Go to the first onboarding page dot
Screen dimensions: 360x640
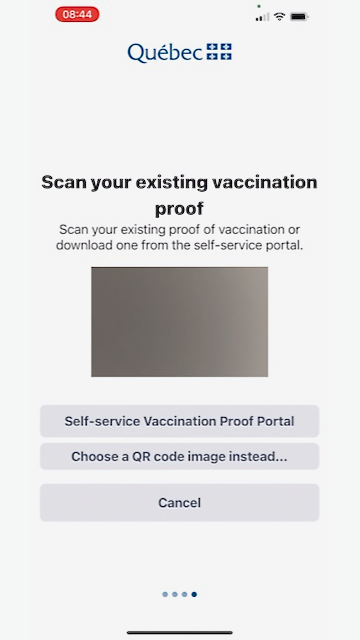(x=165, y=594)
